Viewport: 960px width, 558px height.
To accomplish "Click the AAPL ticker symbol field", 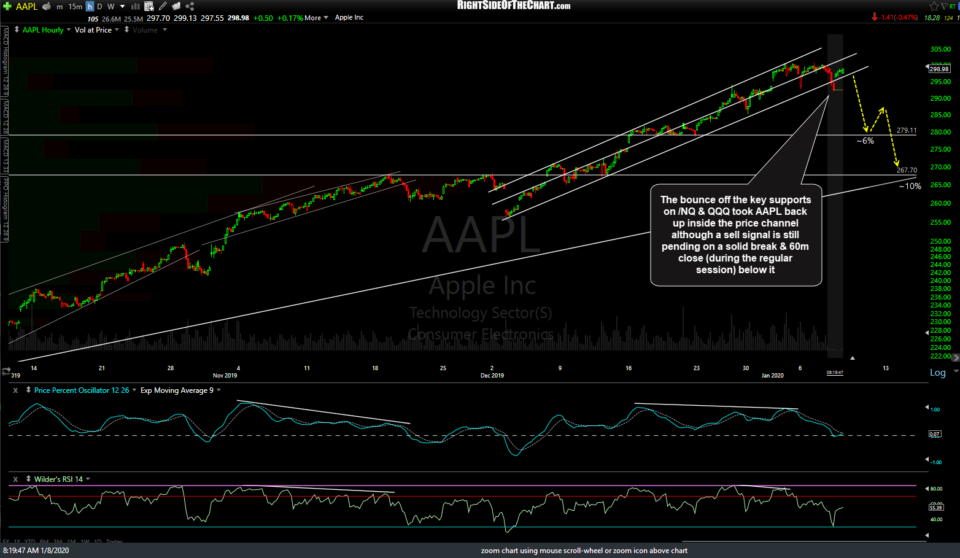I will (x=26, y=6).
